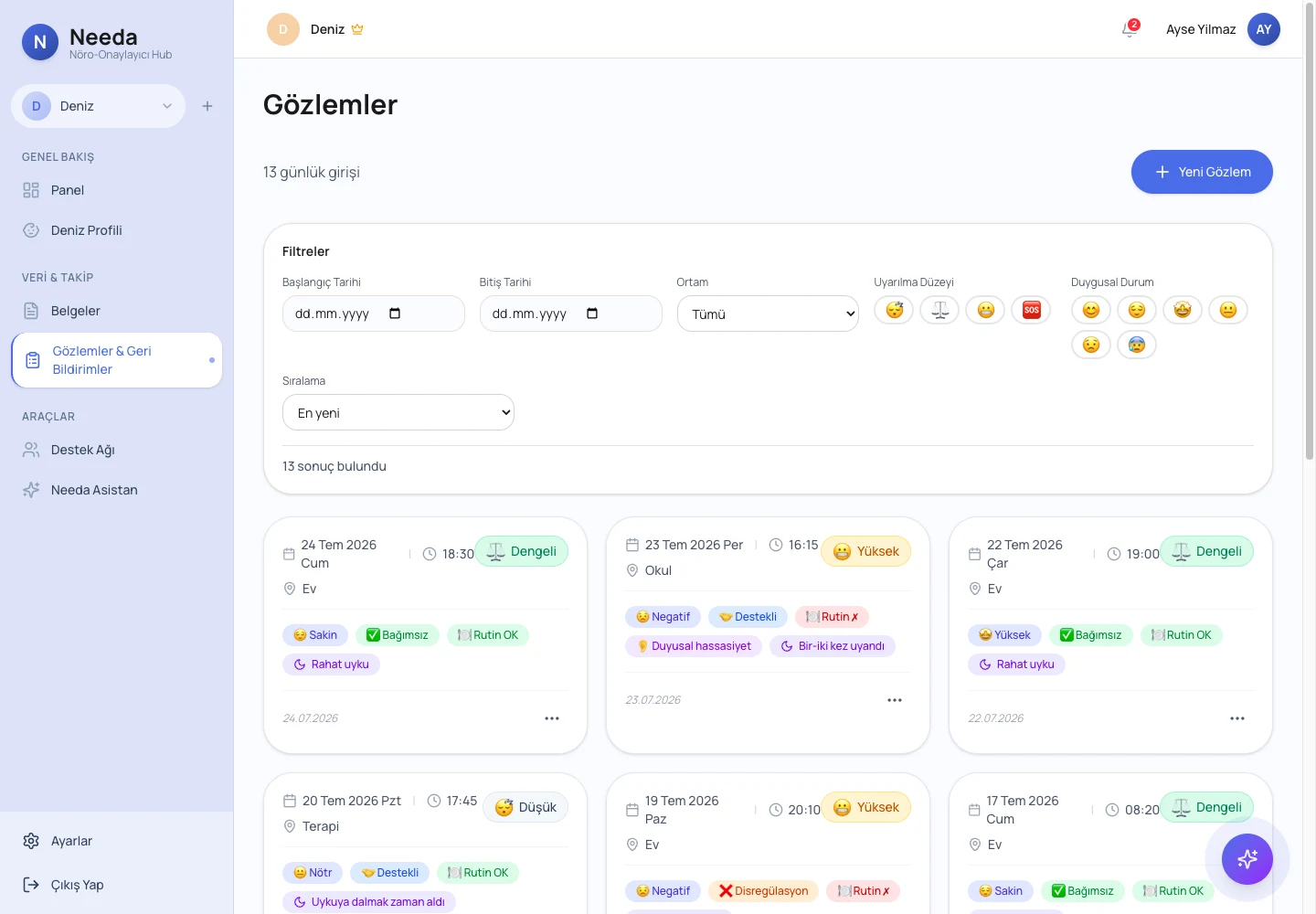1316x914 pixels.
Task: Create a new entry with Yeni Gözlem
Action: coord(1202,172)
